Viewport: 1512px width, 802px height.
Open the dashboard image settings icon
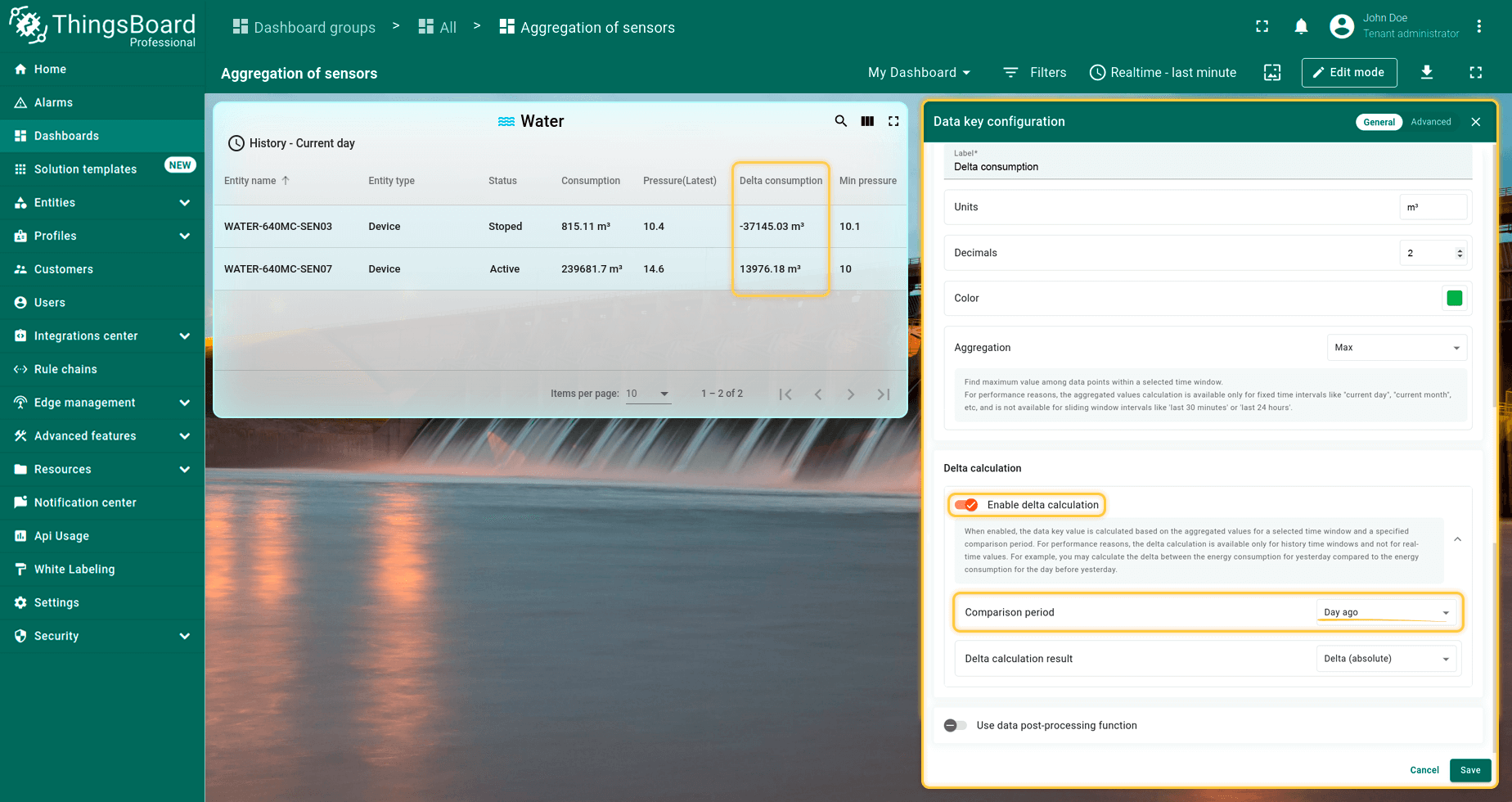click(1272, 73)
